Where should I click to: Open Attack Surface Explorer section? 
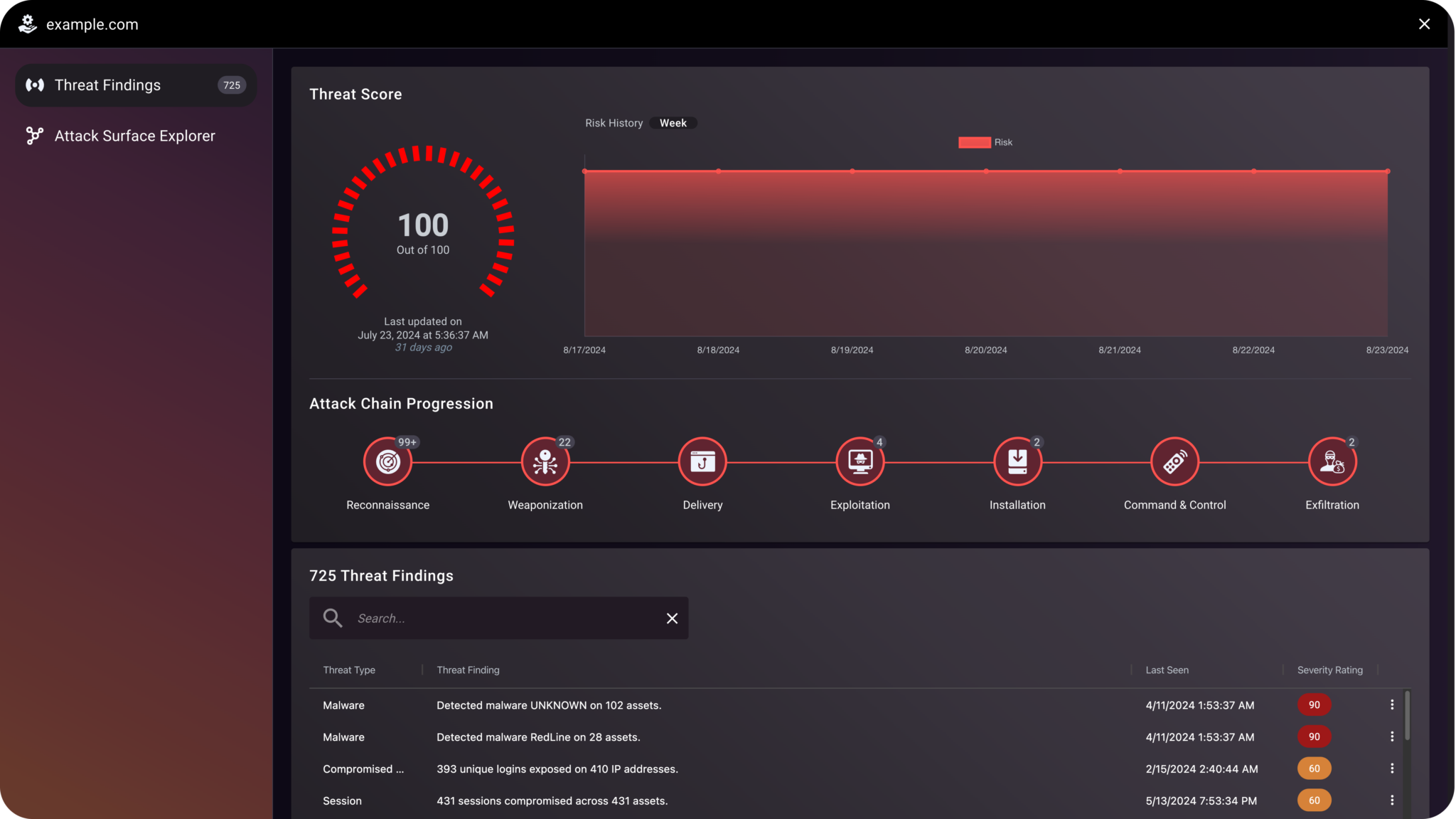(x=134, y=136)
